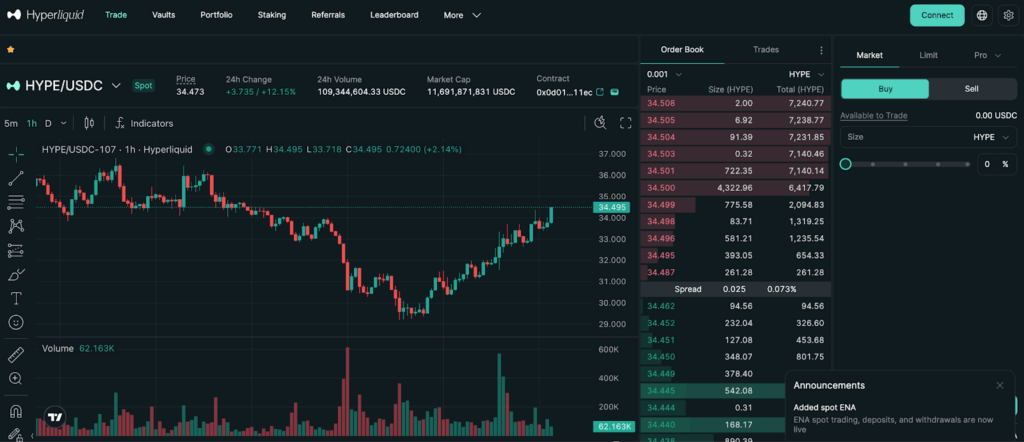The height and width of the screenshot is (442, 1024).
Task: Click the favorites star icon
Action: pyautogui.click(x=10, y=49)
